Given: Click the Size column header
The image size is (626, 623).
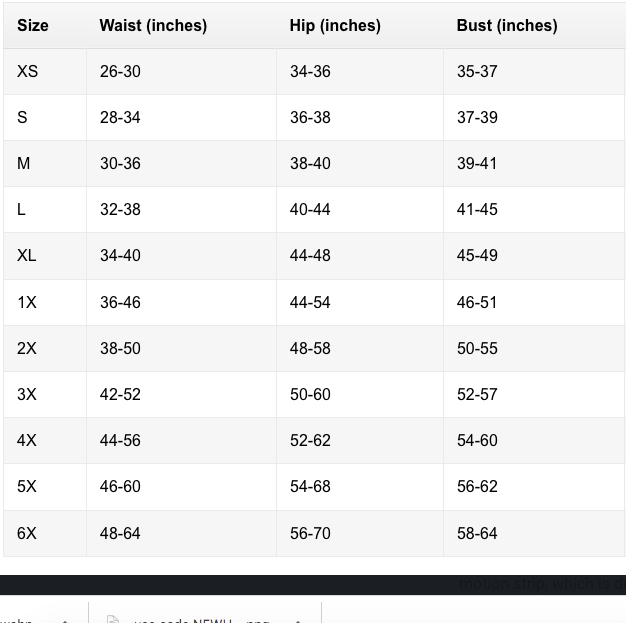Looking at the screenshot, I should click(32, 26).
